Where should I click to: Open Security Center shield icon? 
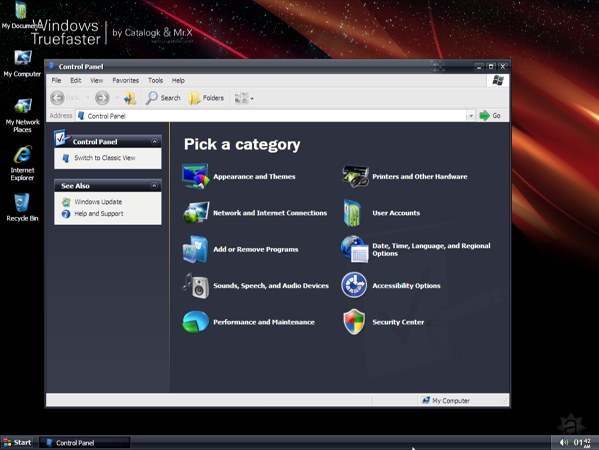coord(354,322)
